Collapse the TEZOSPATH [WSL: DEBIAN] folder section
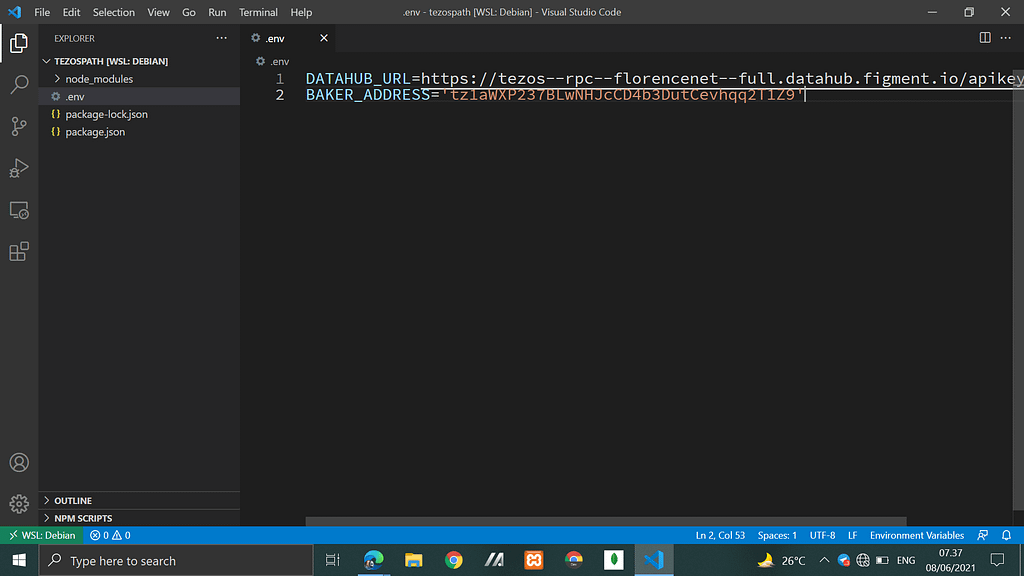This screenshot has height=576, width=1024. (x=139, y=61)
